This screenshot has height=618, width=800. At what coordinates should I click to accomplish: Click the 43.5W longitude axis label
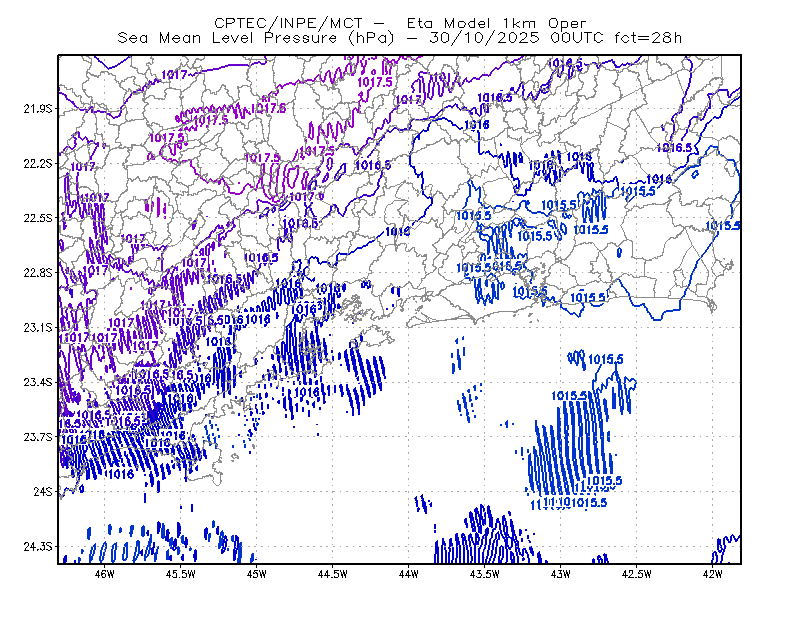[x=484, y=574]
